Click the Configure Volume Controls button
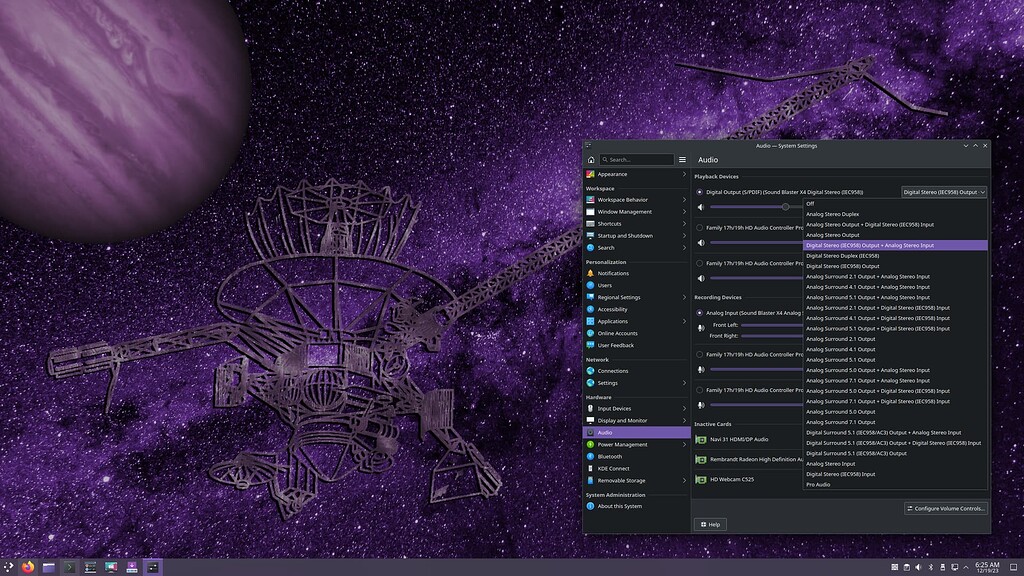1024x576 pixels. [x=945, y=508]
